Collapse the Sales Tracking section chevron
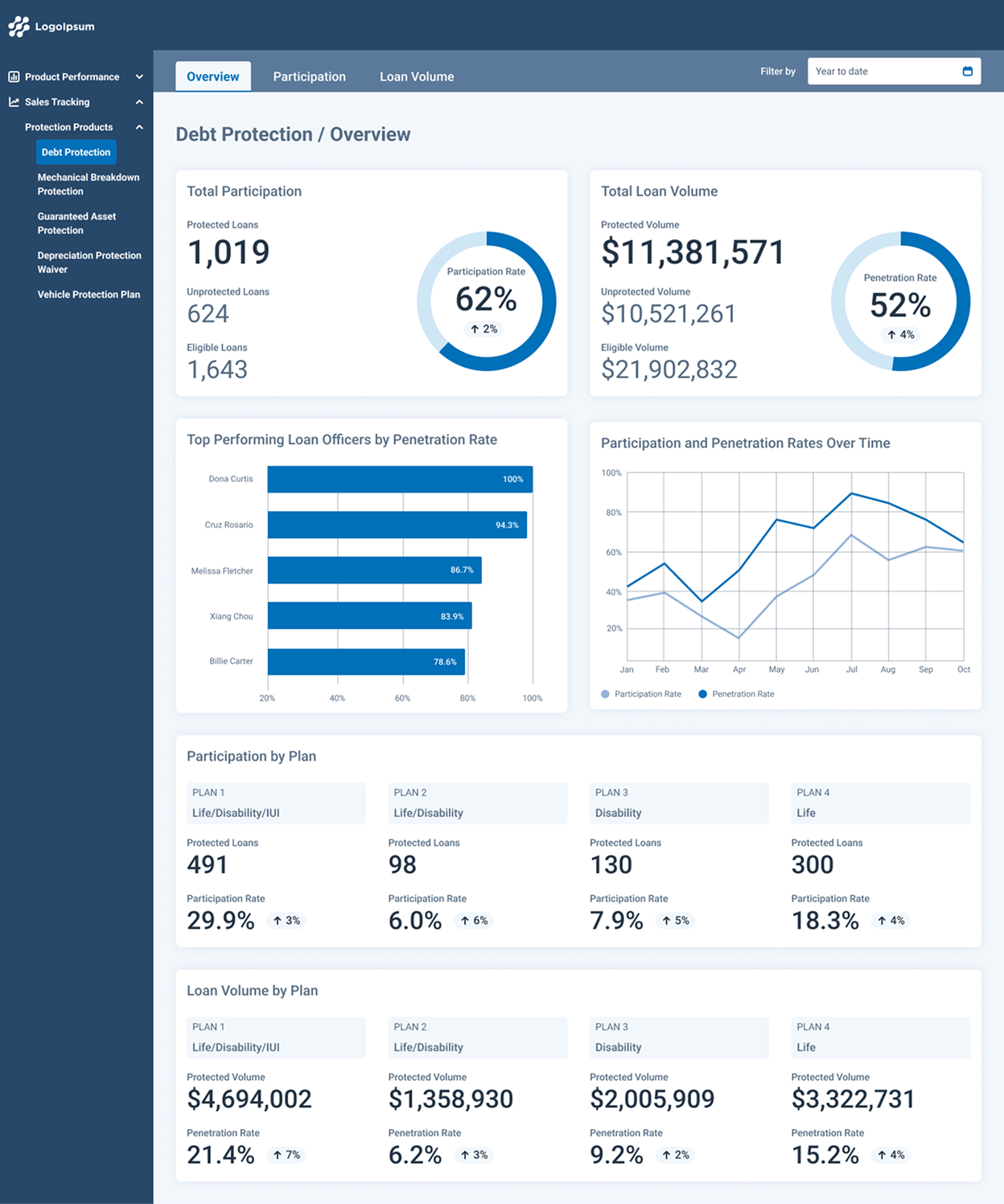Viewport: 1004px width, 1204px height. tap(139, 102)
